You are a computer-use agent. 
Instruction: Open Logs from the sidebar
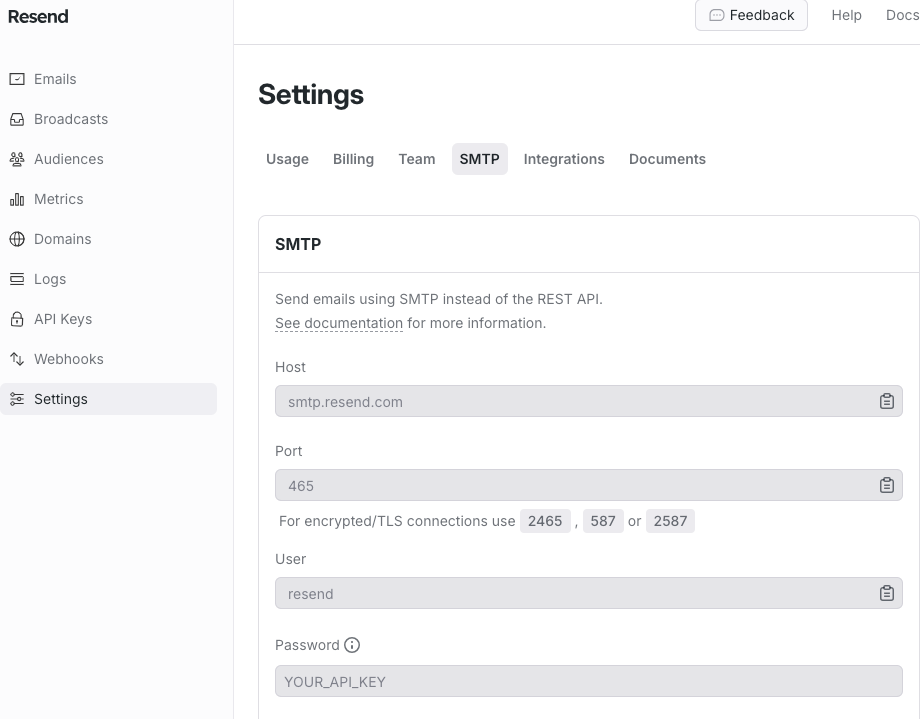pyautogui.click(x=50, y=279)
